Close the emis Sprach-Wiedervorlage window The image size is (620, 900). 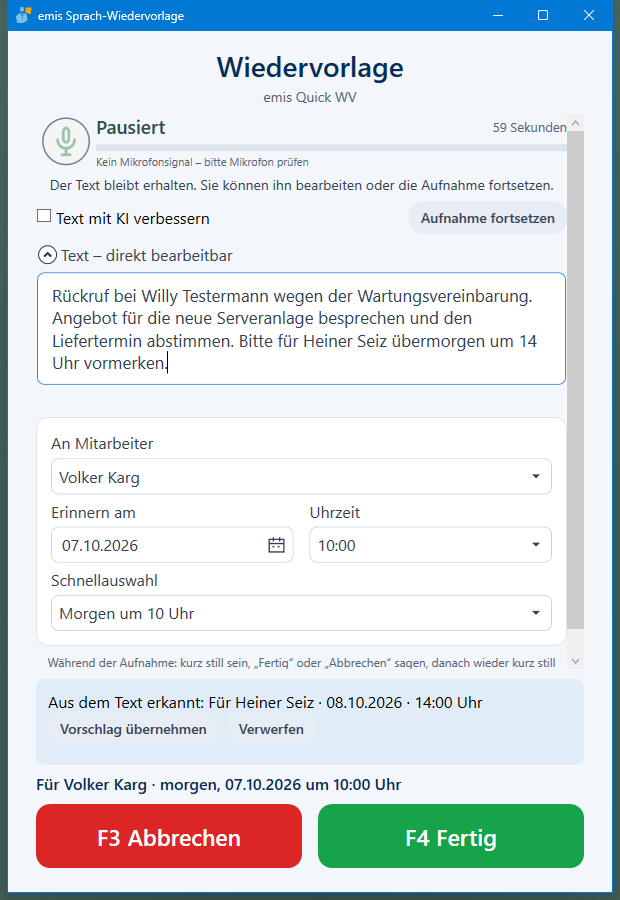(589, 15)
